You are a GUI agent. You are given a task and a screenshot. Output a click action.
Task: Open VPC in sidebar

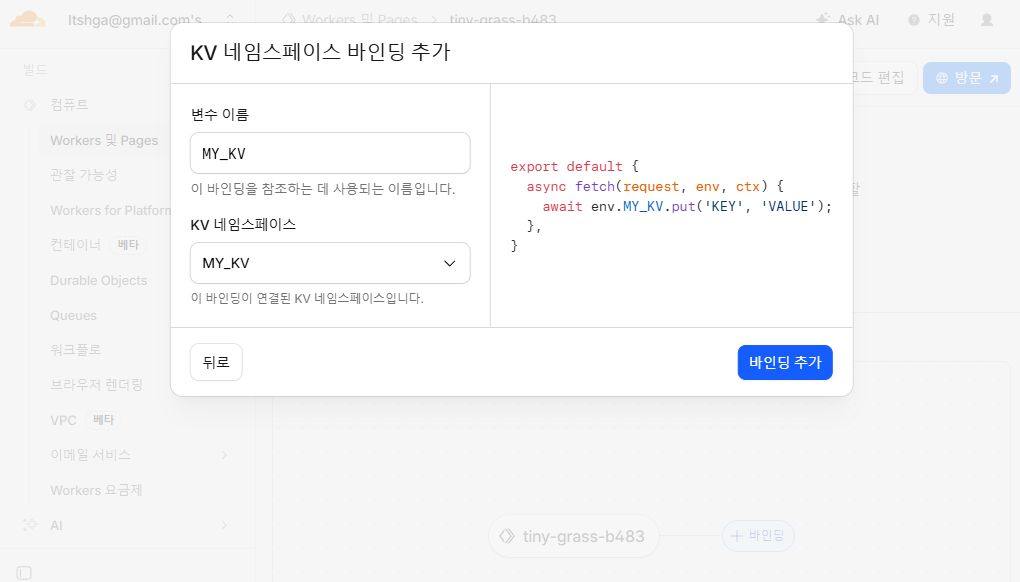64,420
